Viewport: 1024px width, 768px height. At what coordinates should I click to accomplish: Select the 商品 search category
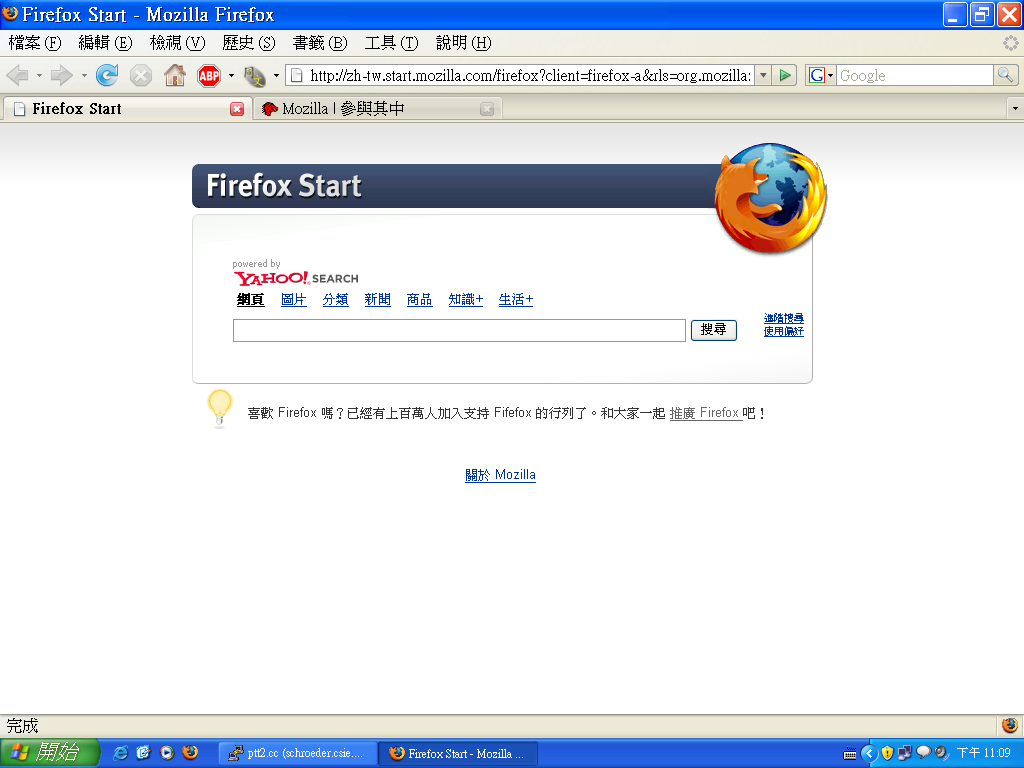(419, 300)
